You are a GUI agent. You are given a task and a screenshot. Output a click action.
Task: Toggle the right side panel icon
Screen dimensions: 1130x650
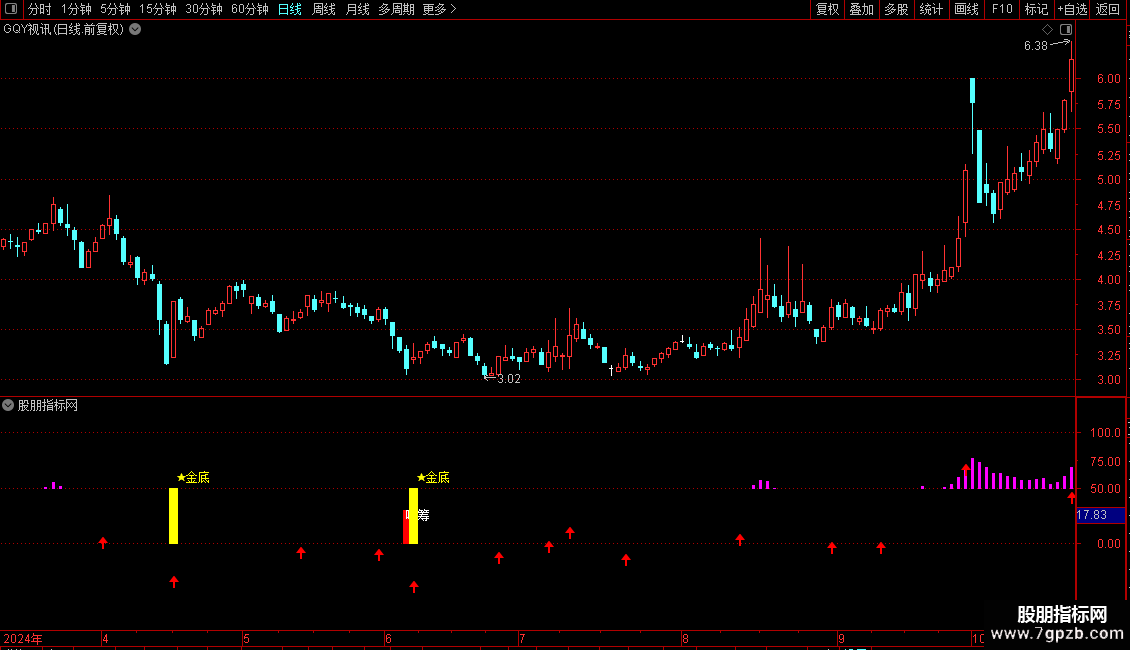click(1066, 30)
